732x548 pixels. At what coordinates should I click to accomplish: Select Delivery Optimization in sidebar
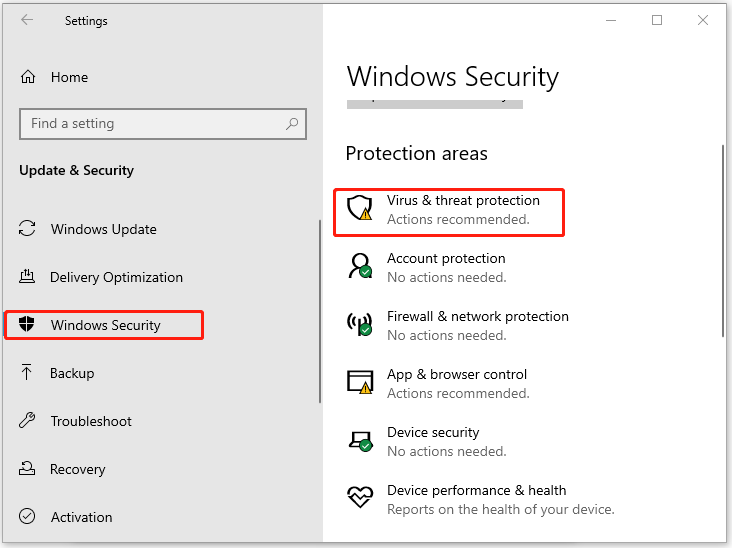[x=116, y=277]
